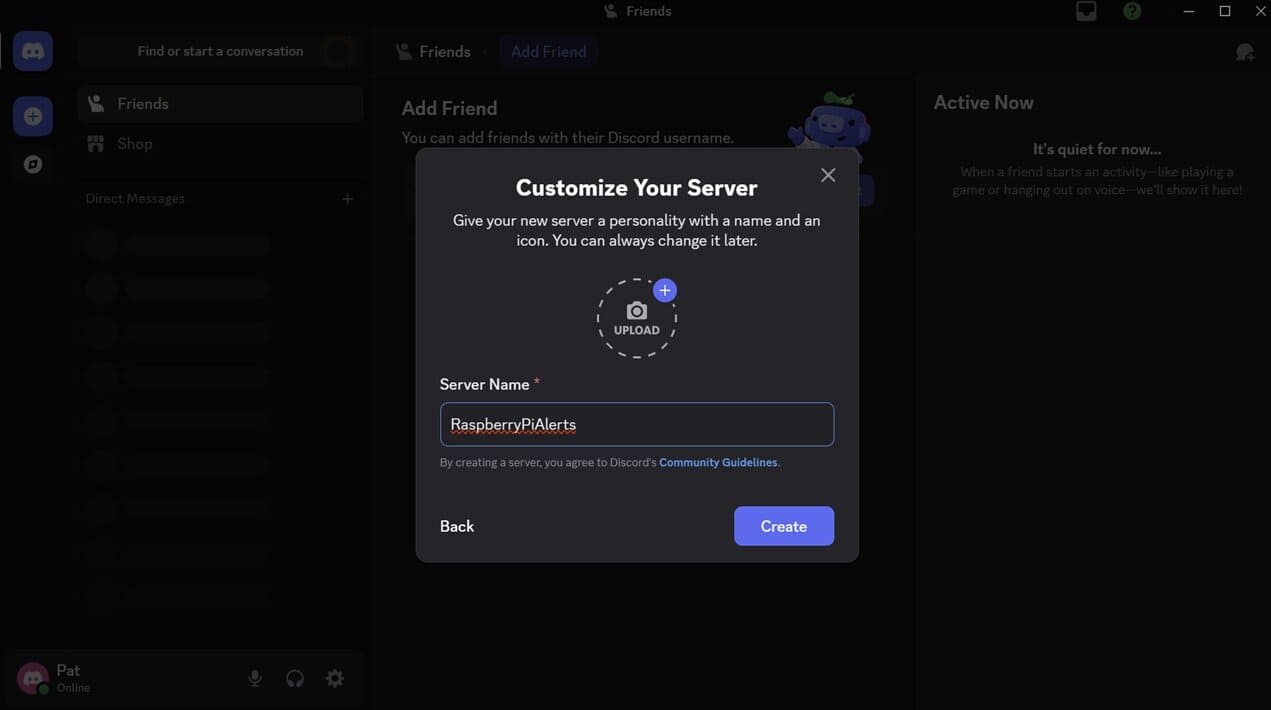Click the Server Name text field
1271x710 pixels.
[x=637, y=424]
